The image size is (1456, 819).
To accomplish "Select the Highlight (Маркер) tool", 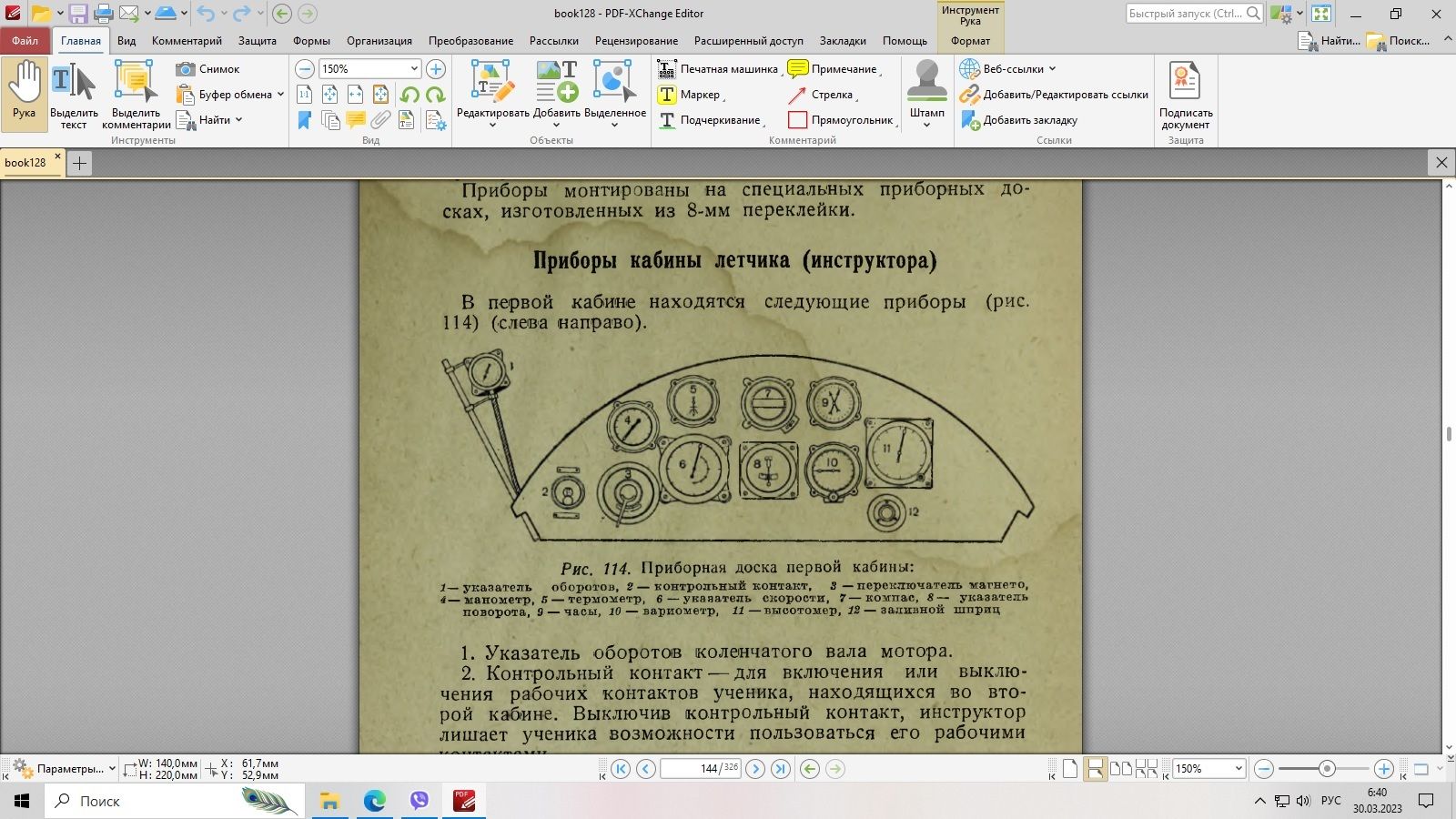I will (691, 95).
